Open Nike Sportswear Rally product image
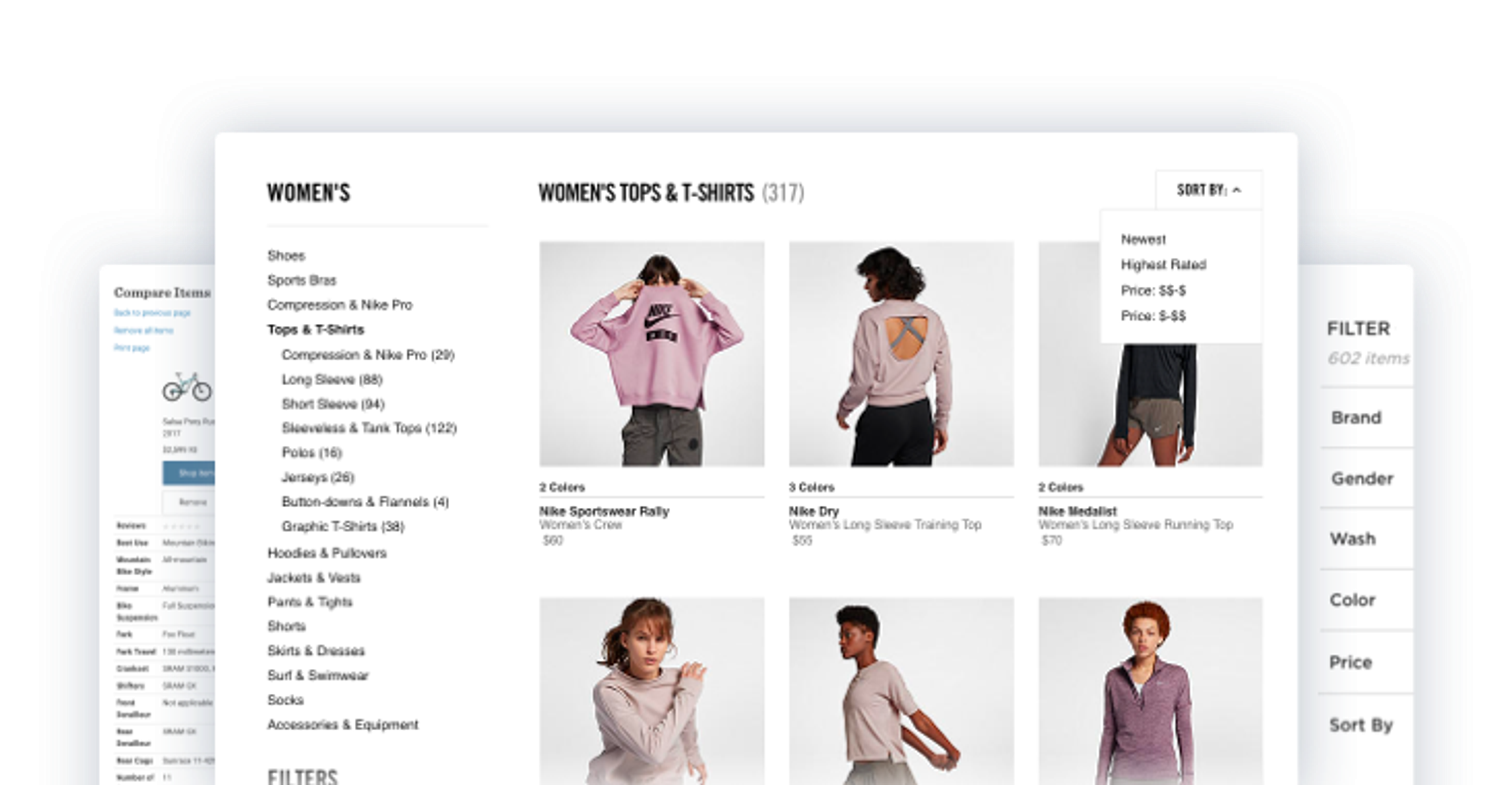1512x785 pixels. (652, 354)
